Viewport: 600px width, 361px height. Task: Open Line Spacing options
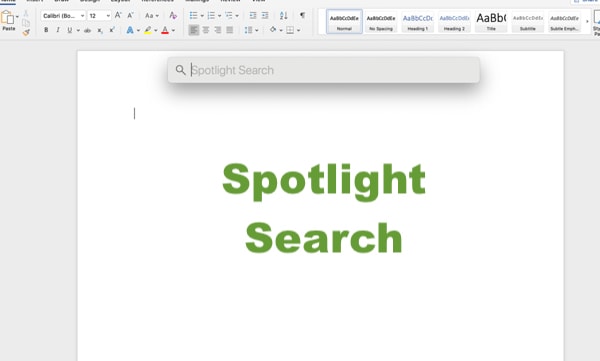(251, 30)
